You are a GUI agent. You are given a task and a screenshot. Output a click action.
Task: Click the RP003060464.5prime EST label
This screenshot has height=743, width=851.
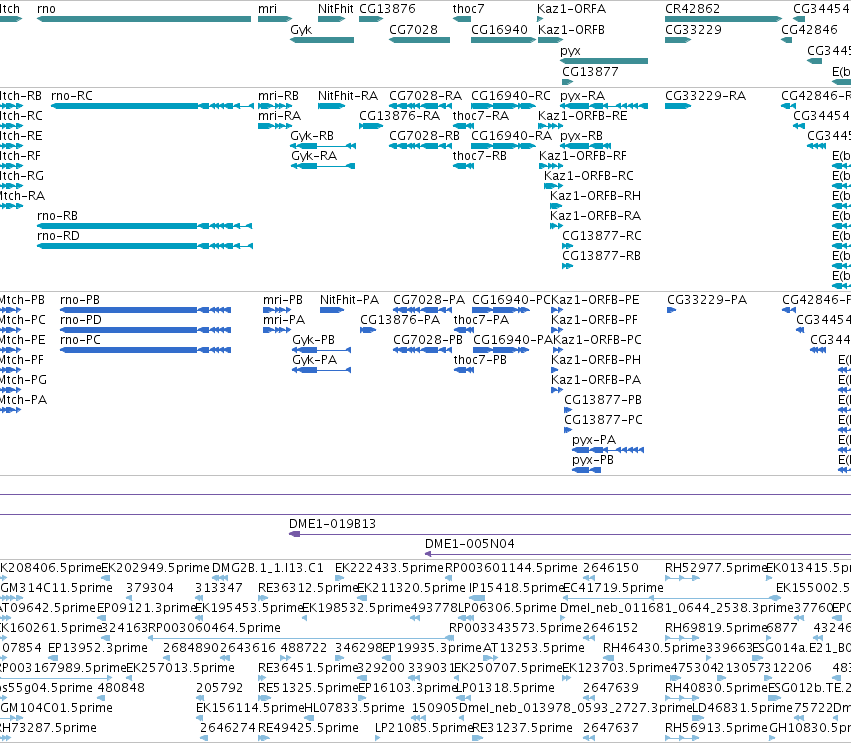[x=214, y=628]
